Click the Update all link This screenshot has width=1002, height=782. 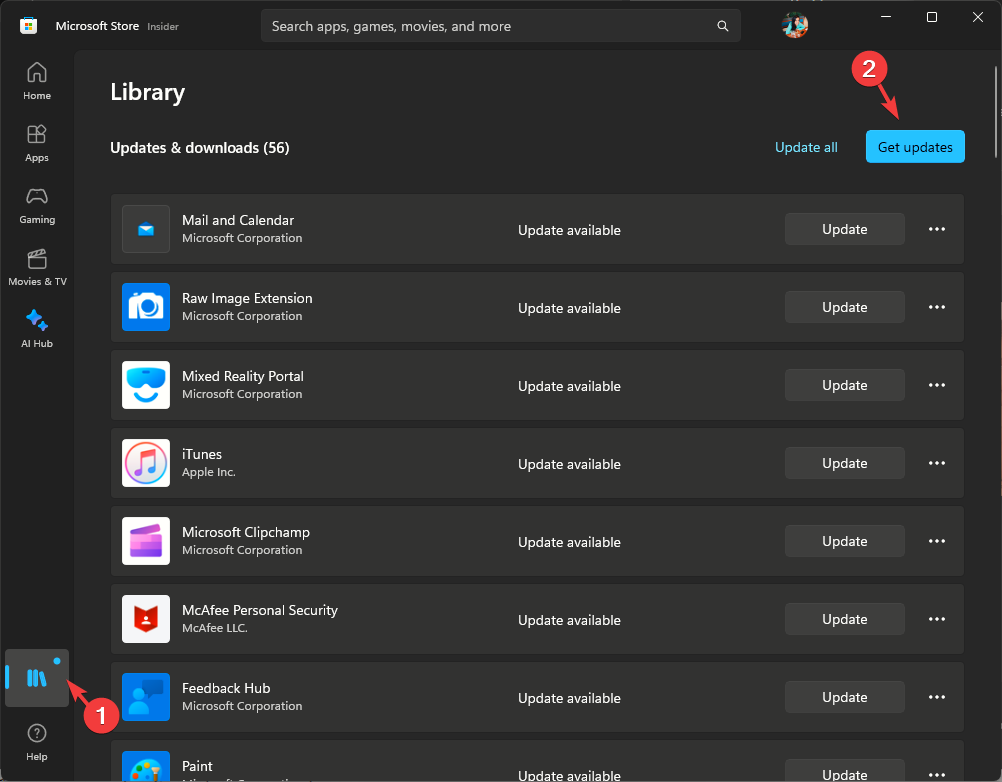pos(806,147)
